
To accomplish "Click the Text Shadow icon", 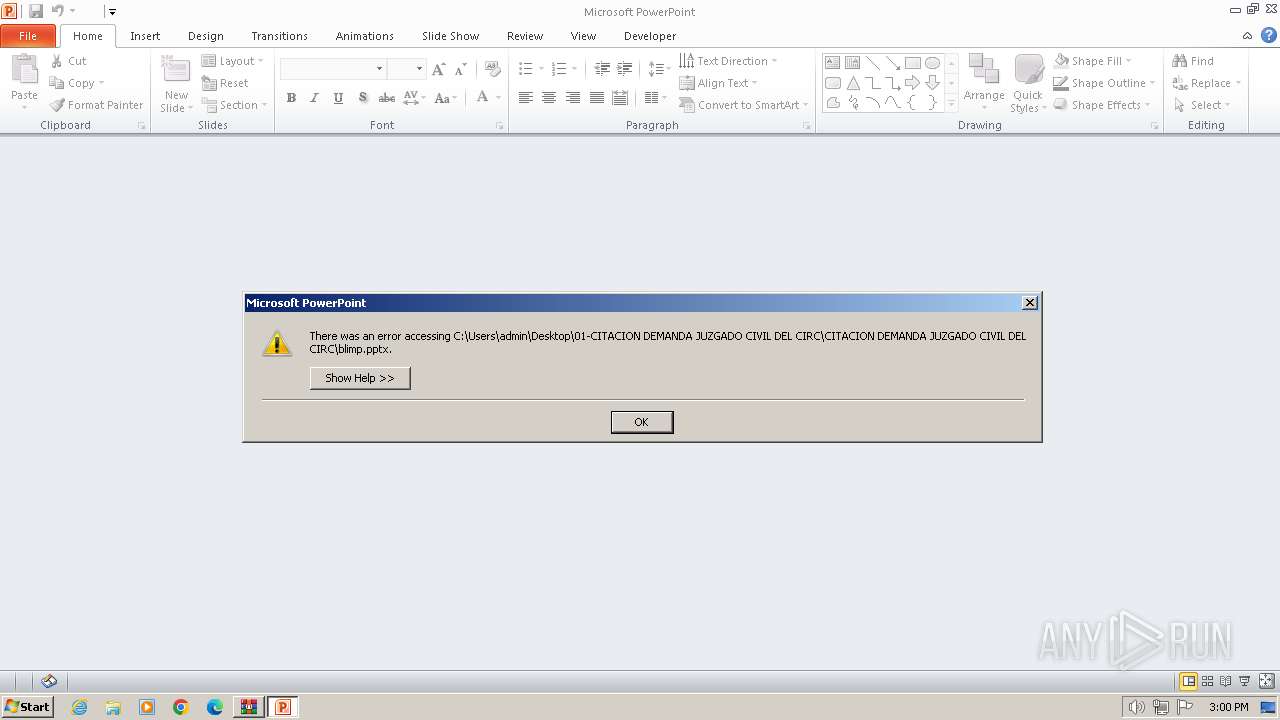I will (362, 98).
